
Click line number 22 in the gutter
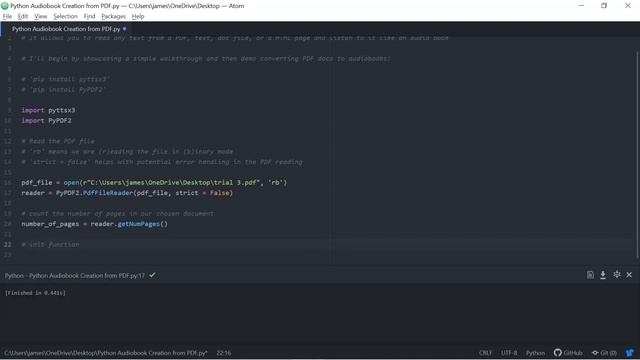8,244
